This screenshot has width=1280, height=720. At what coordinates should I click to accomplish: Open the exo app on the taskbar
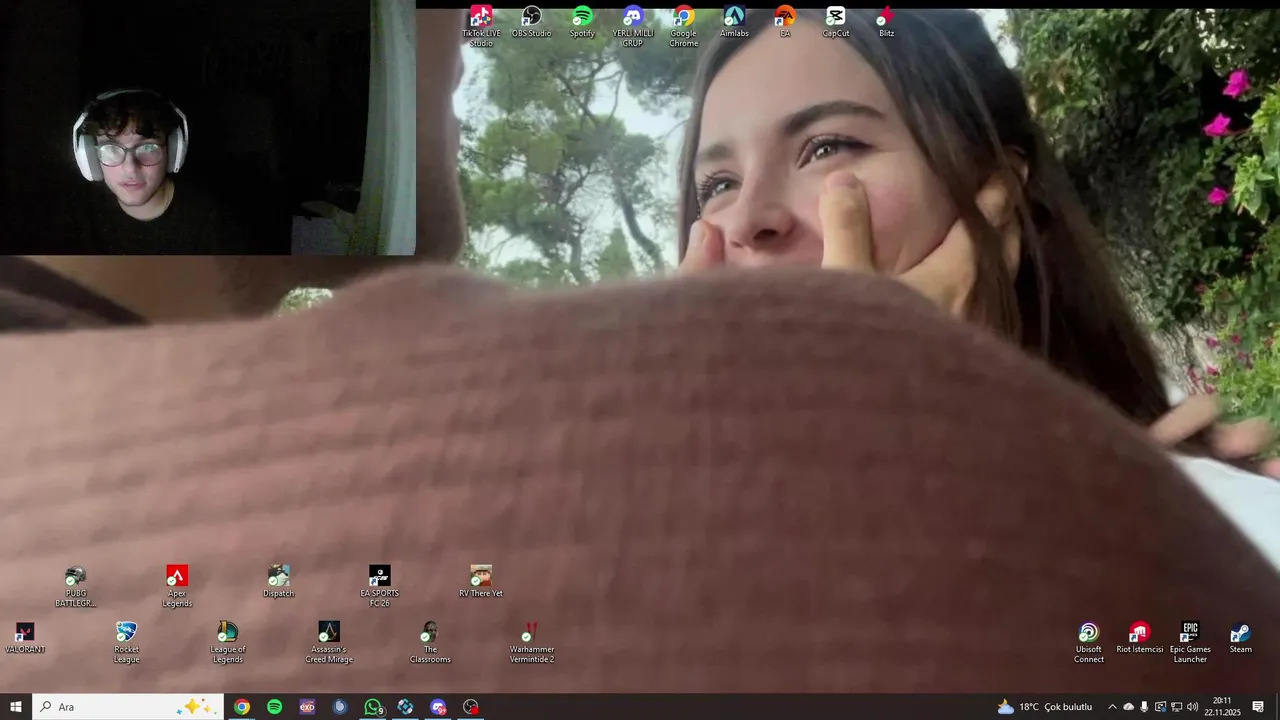coord(307,707)
